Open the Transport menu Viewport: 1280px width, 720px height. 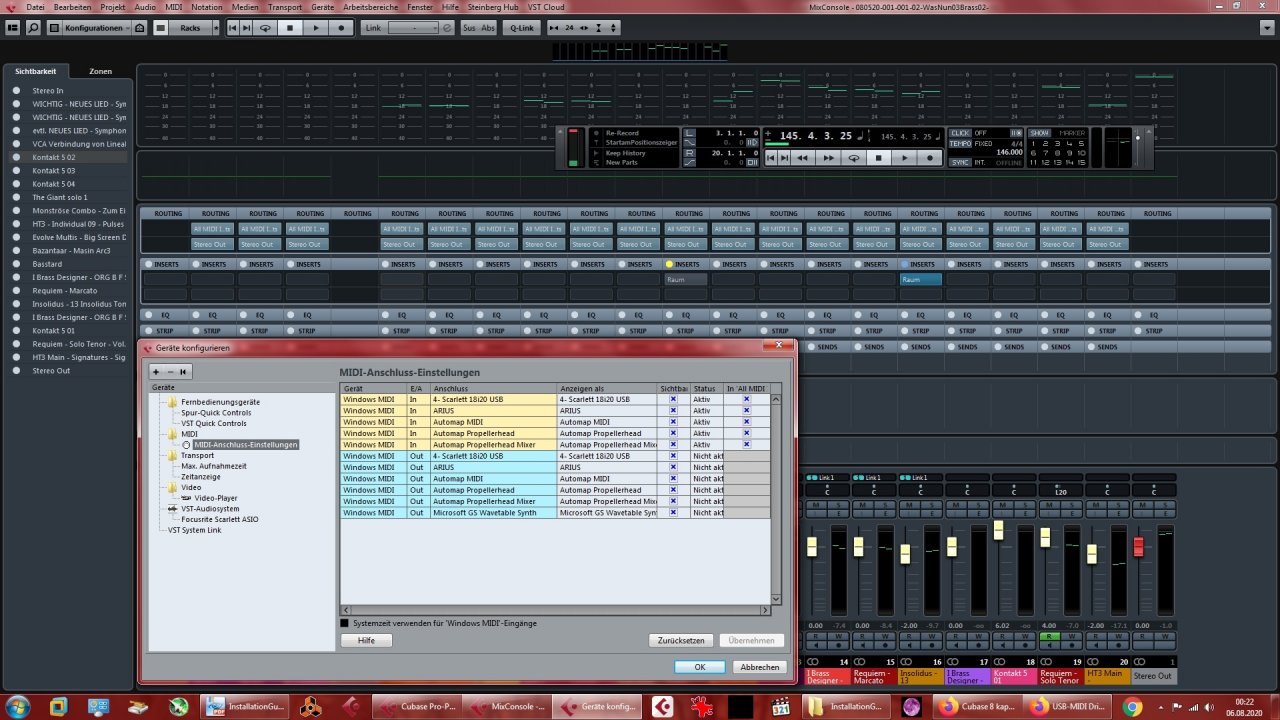click(x=284, y=6)
